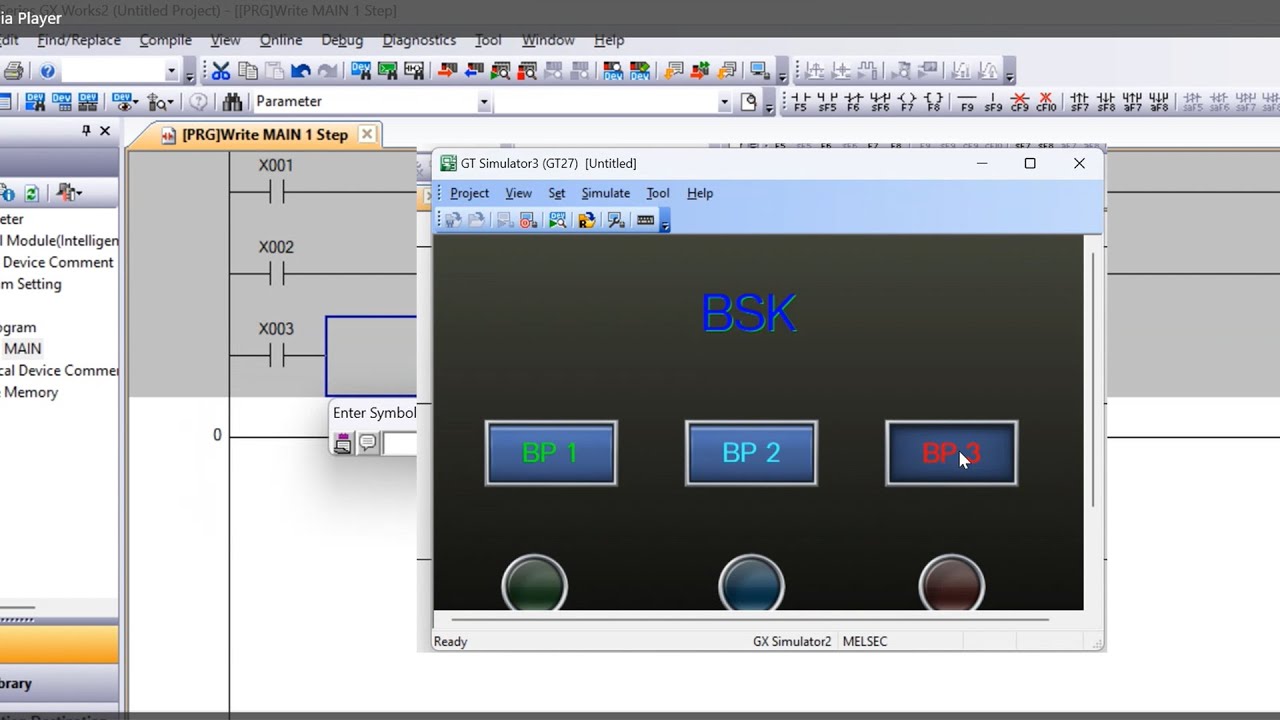Open Find/Replace menu in GX Works2
This screenshot has width=1280, height=720.
click(x=79, y=40)
